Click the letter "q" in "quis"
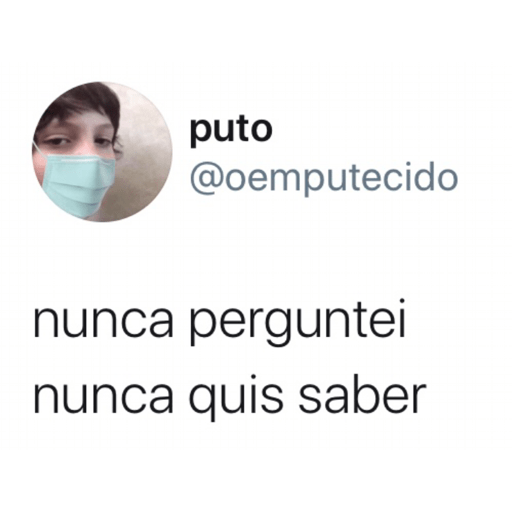The width and height of the screenshot is (512, 512). [x=202, y=403]
